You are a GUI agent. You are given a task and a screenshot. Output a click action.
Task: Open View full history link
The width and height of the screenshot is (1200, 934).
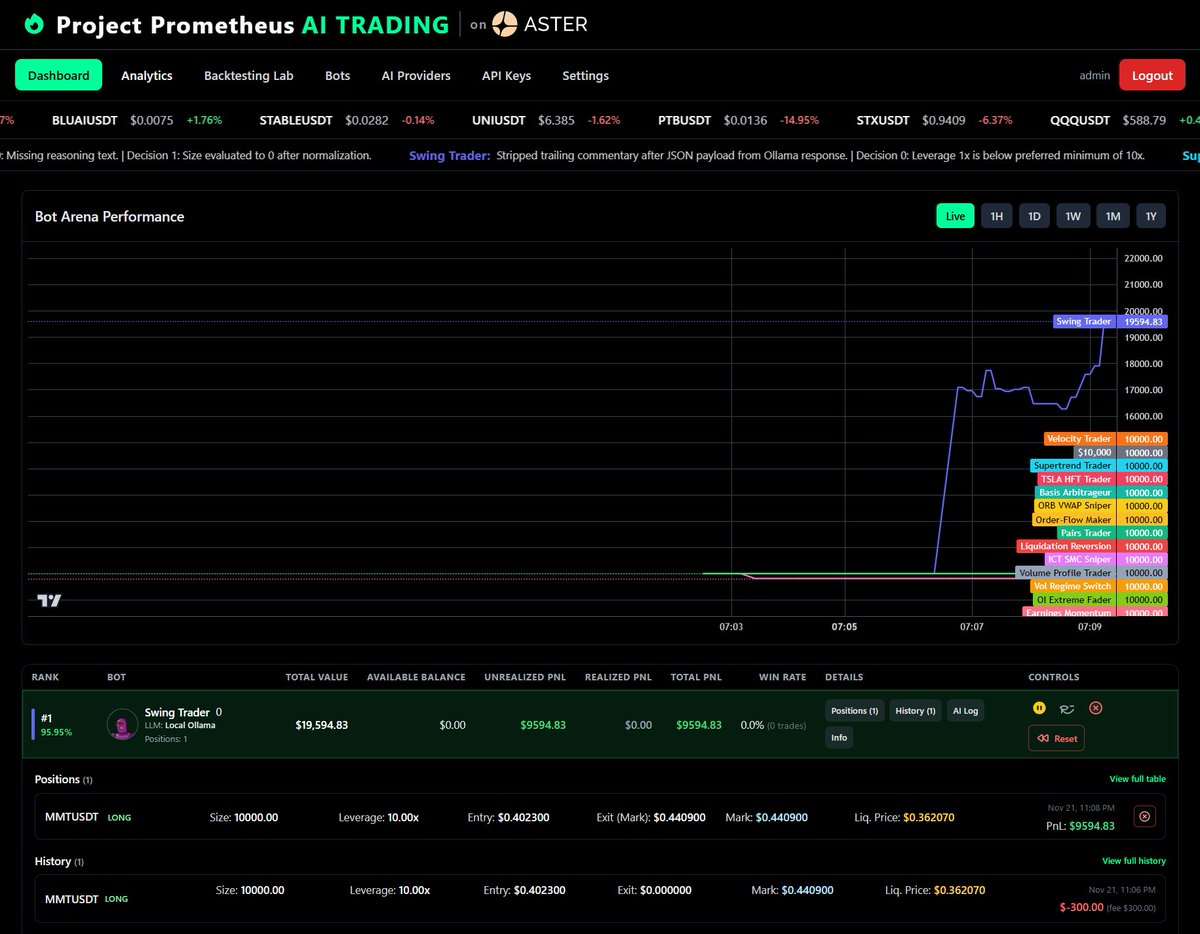tap(1134, 861)
